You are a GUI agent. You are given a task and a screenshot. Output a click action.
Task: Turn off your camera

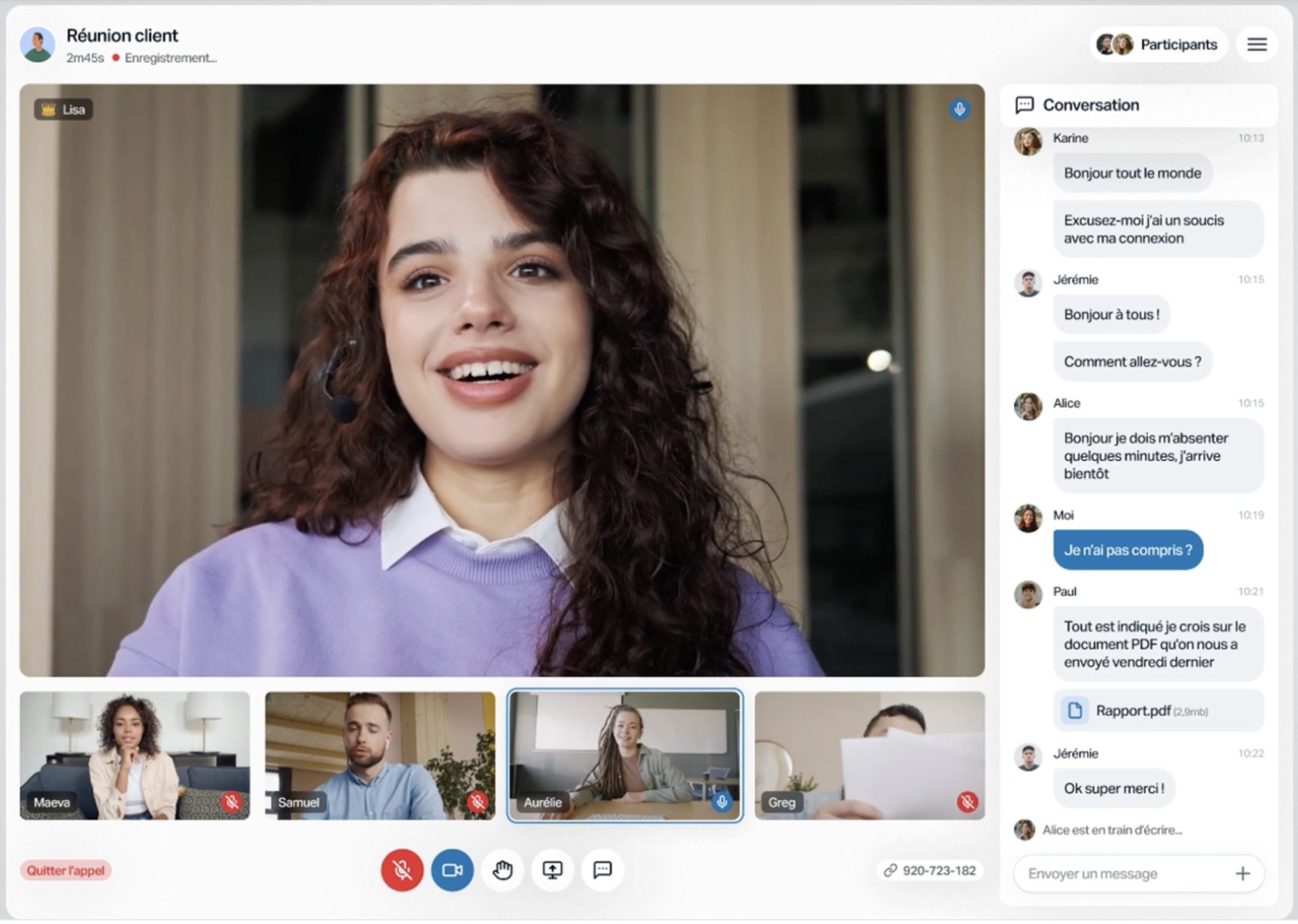pos(452,871)
